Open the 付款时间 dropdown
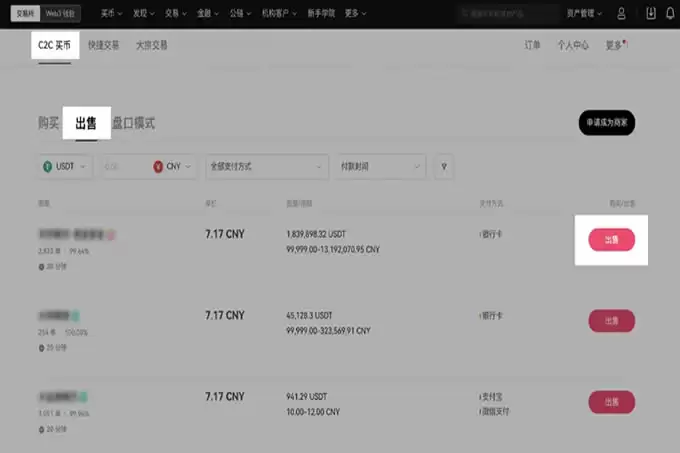680x453 pixels. [381, 166]
